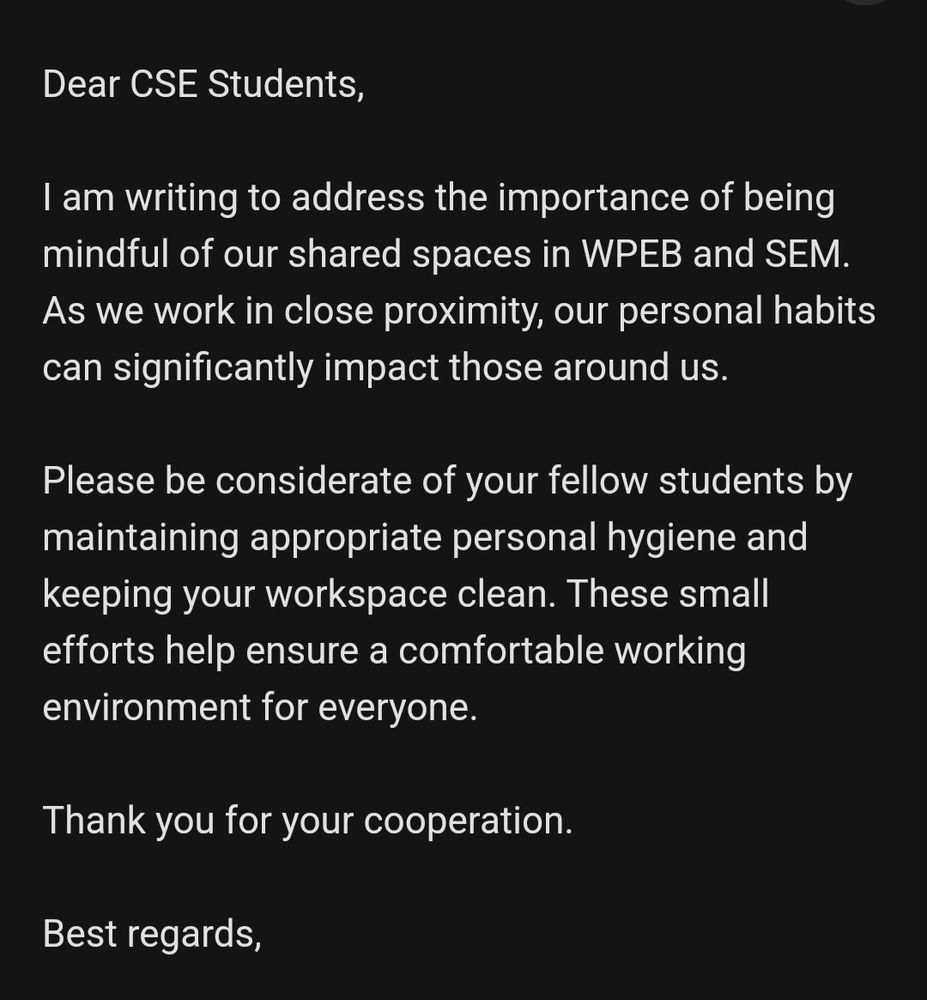Click the words 'fellow students'
The width and height of the screenshot is (927, 1000).
pos(676,481)
